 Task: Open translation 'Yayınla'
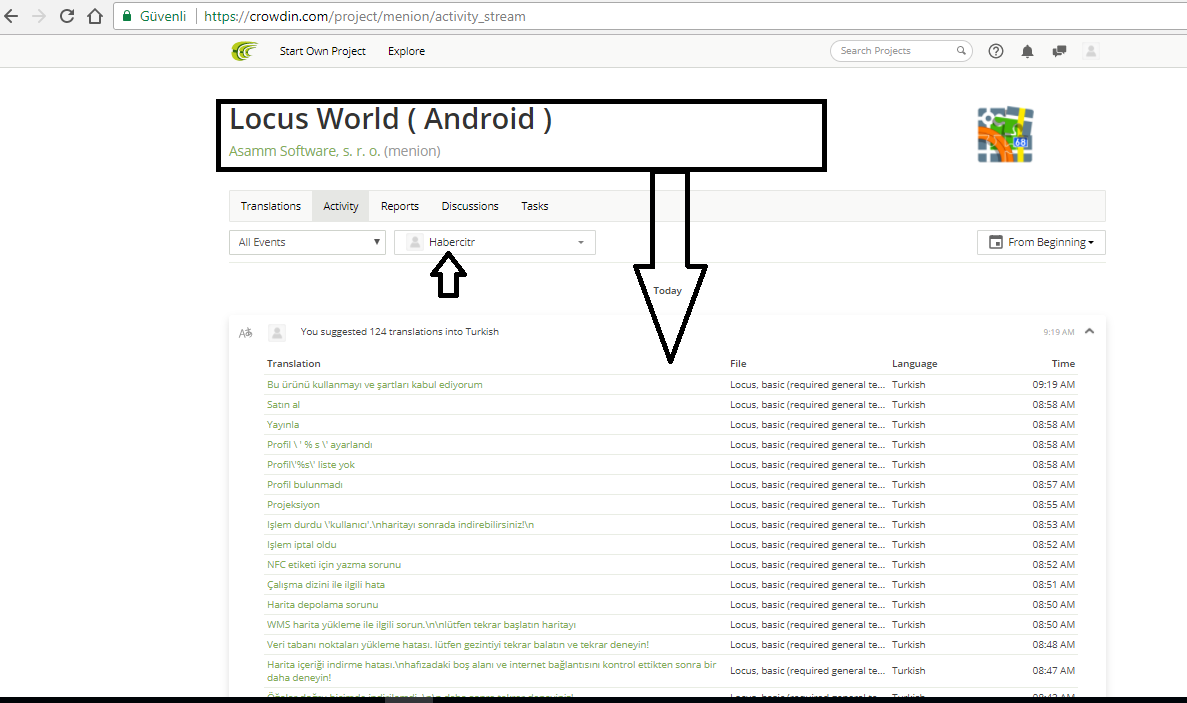click(x=283, y=425)
